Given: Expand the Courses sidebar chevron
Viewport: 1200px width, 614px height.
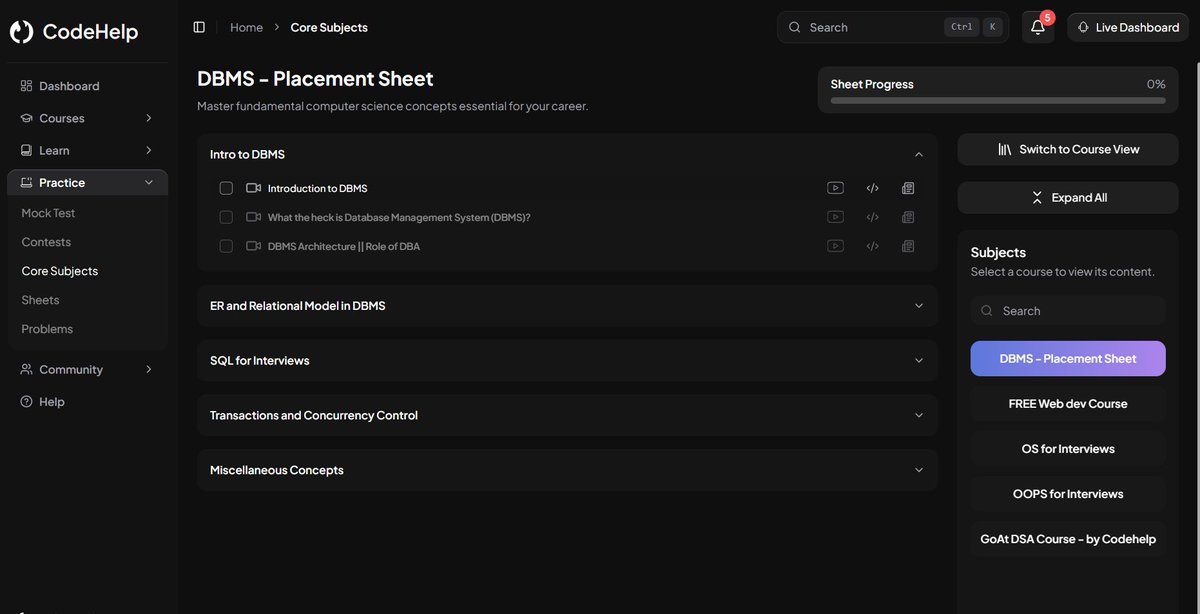Looking at the screenshot, I should click(x=149, y=118).
